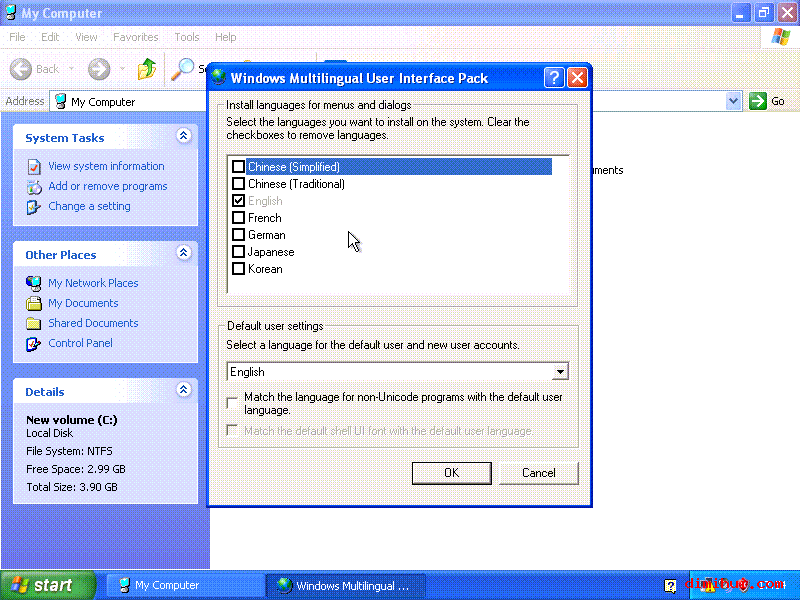Click the My Network Places icon
This screenshot has width=800, height=600.
tap(34, 283)
